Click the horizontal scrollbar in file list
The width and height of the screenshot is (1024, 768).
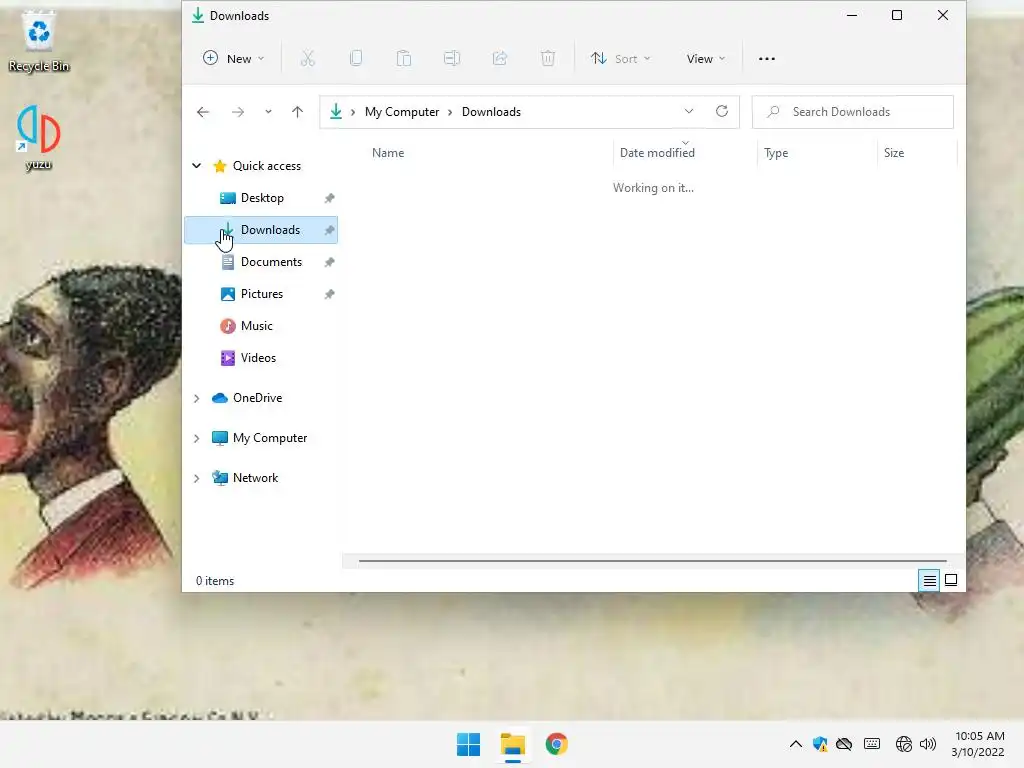pos(652,560)
